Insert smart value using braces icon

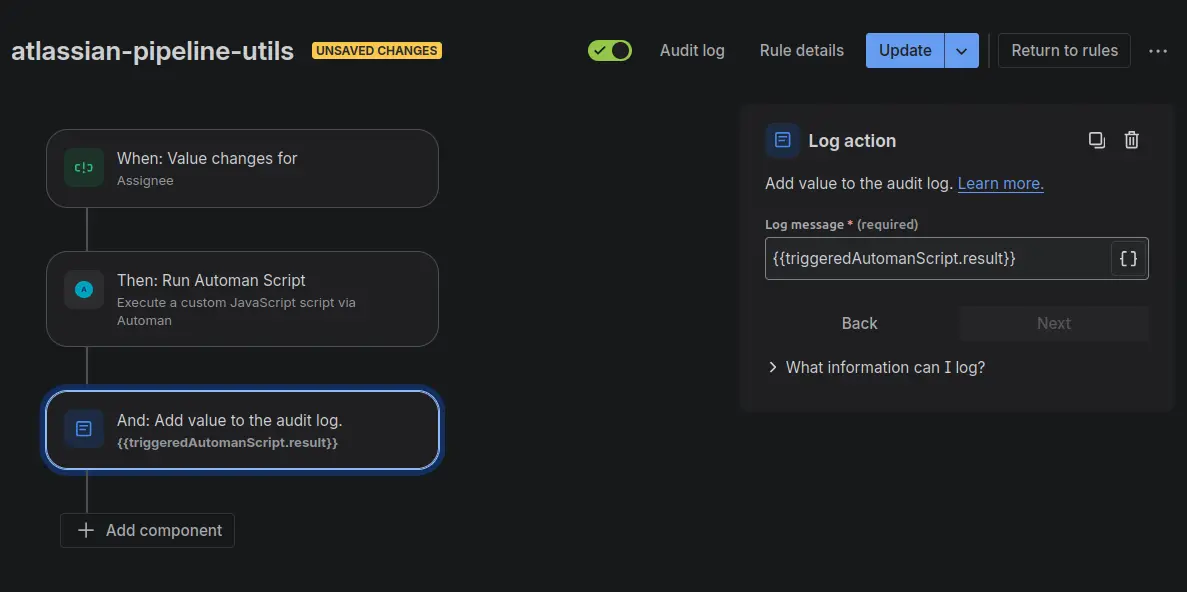pos(1128,259)
